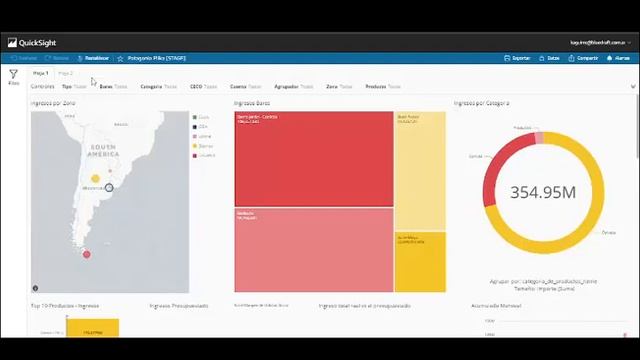Click the map info icon
640x360 pixels.
coord(36,288)
